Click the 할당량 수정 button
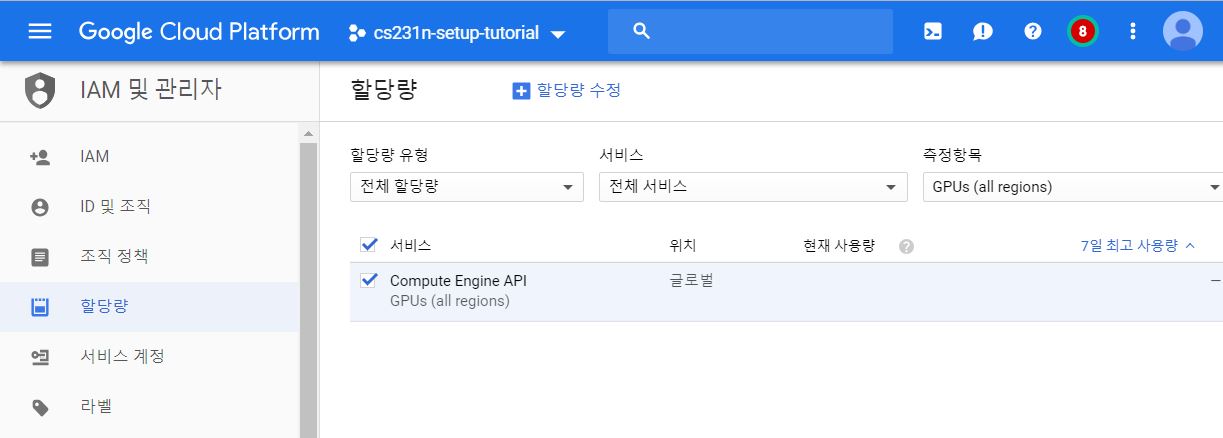The image size is (1223, 438). pyautogui.click(x=567, y=90)
